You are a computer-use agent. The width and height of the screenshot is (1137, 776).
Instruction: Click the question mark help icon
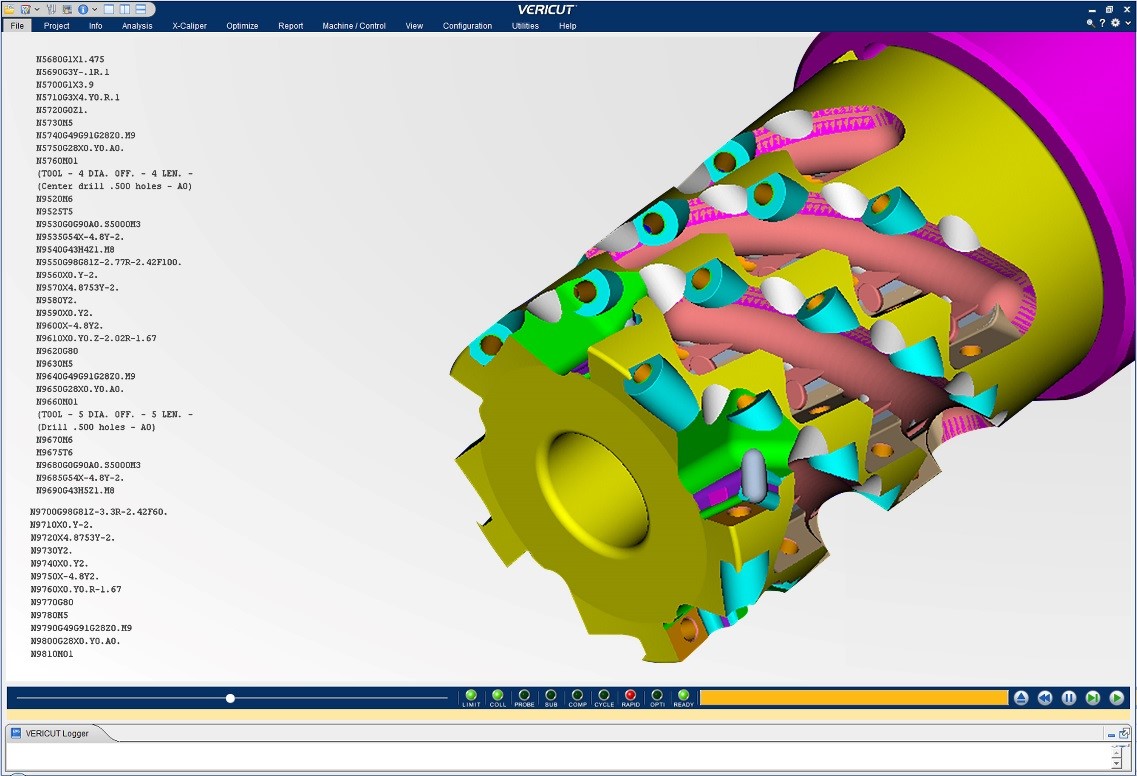point(1102,23)
